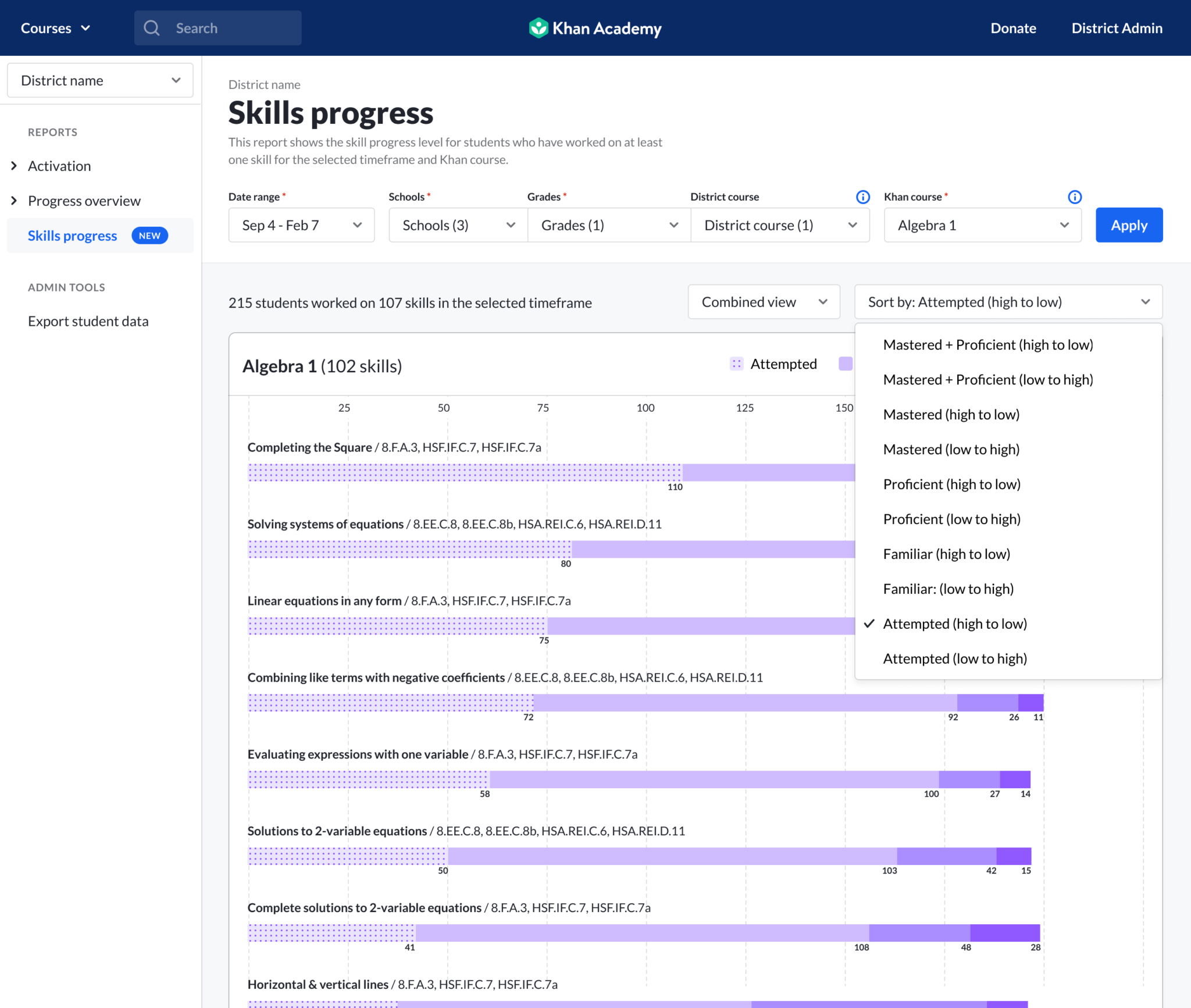The width and height of the screenshot is (1191, 1008).
Task: Click the NEW badge beside Skills progress
Action: 149,236
